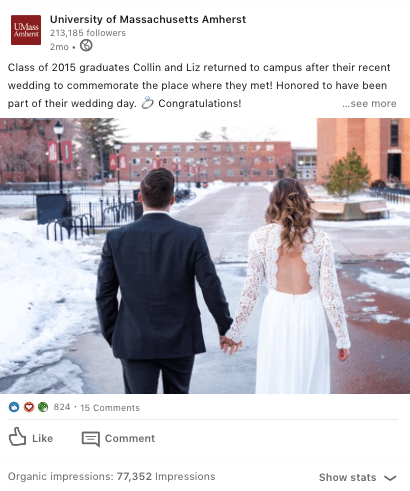Click the globe public visibility icon
410x491 pixels.
86,45
